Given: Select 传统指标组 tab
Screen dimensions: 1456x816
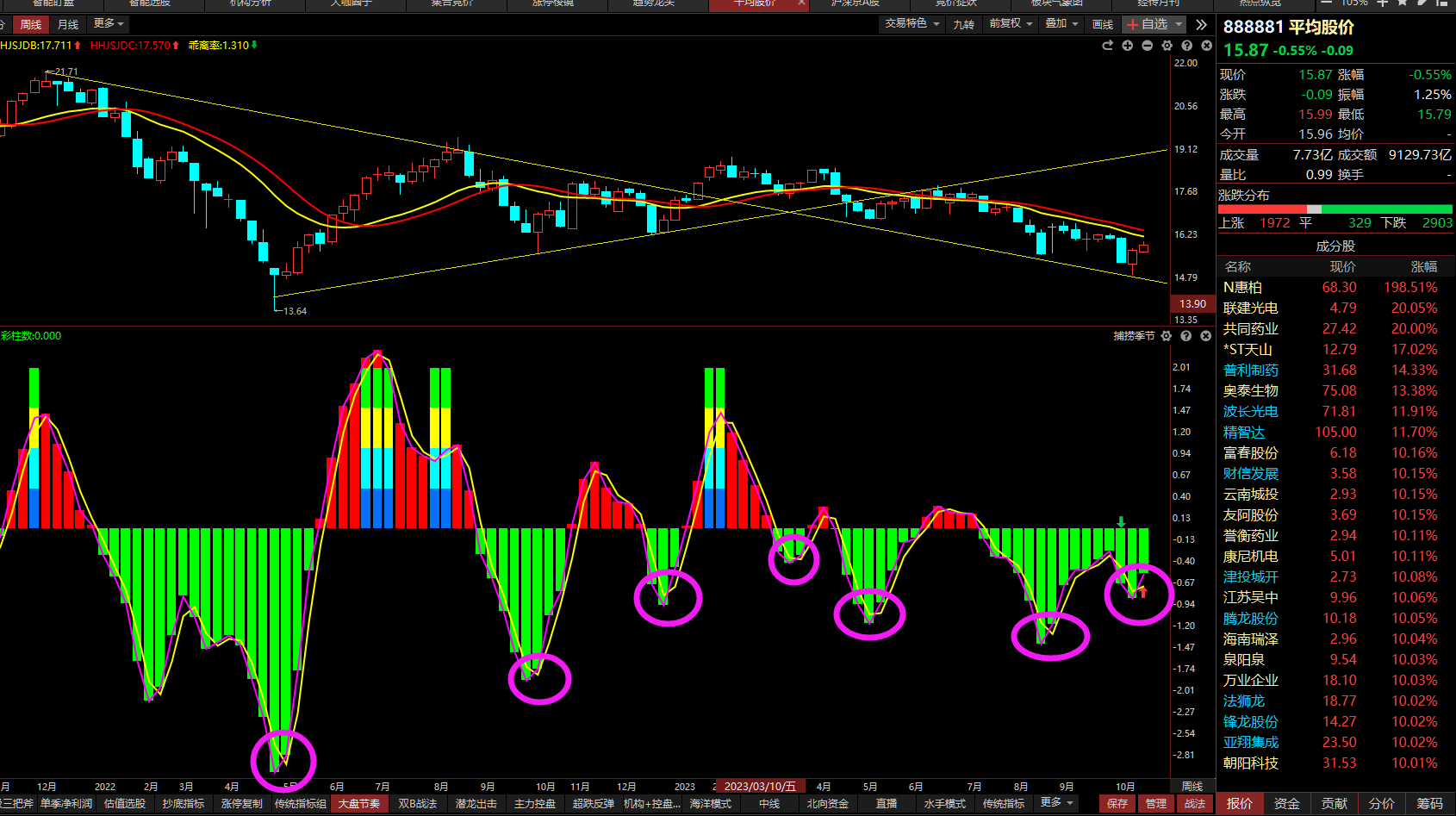Looking at the screenshot, I should pyautogui.click(x=301, y=803).
